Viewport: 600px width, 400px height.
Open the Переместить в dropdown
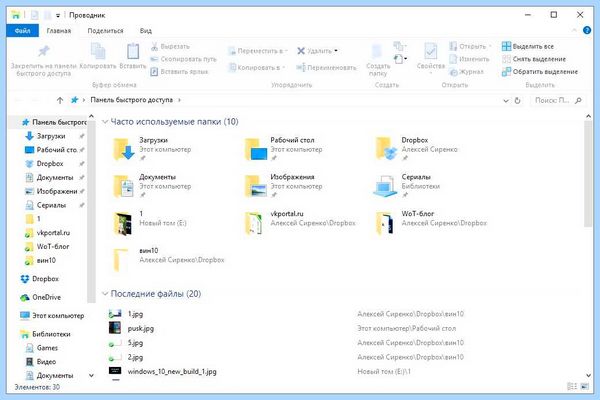click(x=258, y=51)
